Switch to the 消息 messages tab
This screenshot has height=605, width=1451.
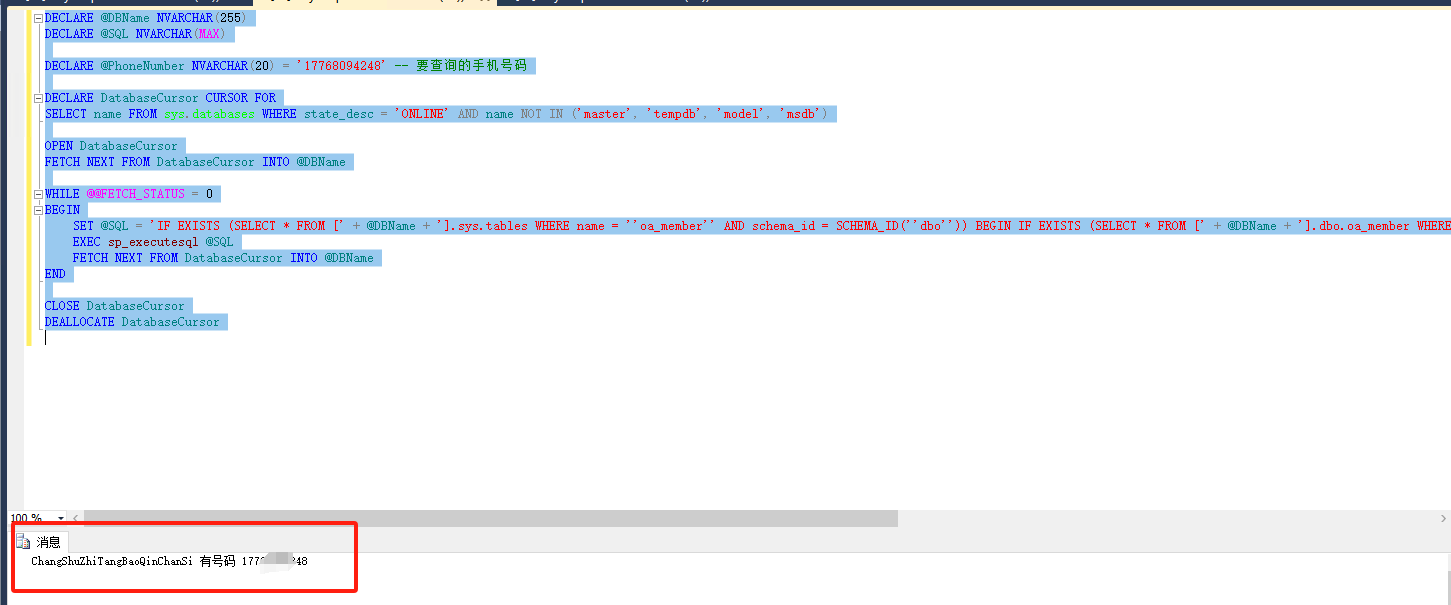(x=48, y=542)
